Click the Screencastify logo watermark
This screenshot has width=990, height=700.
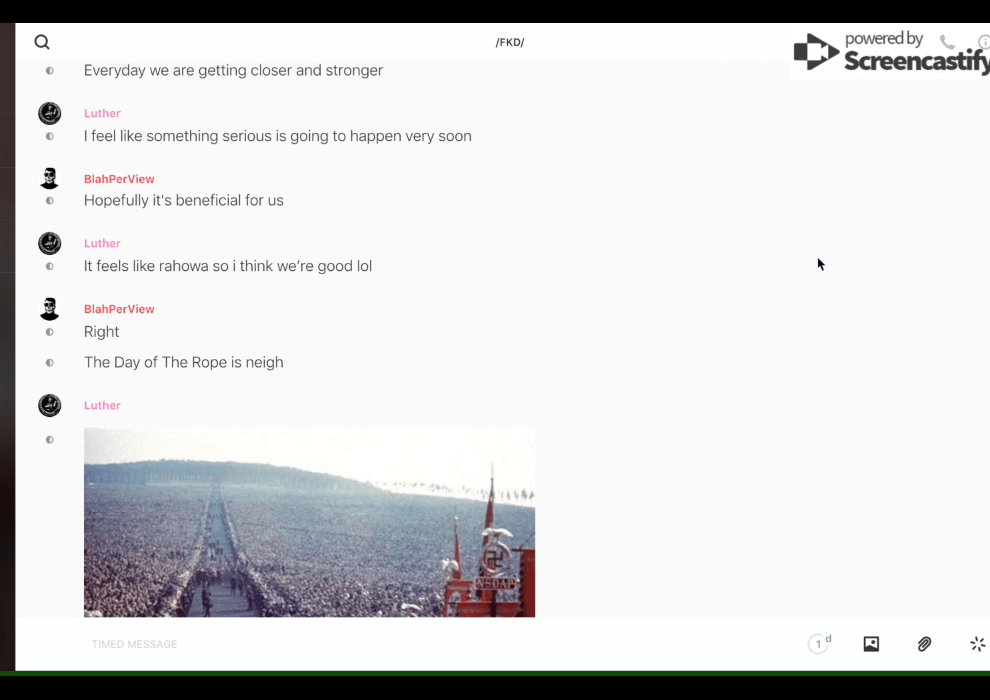click(890, 52)
